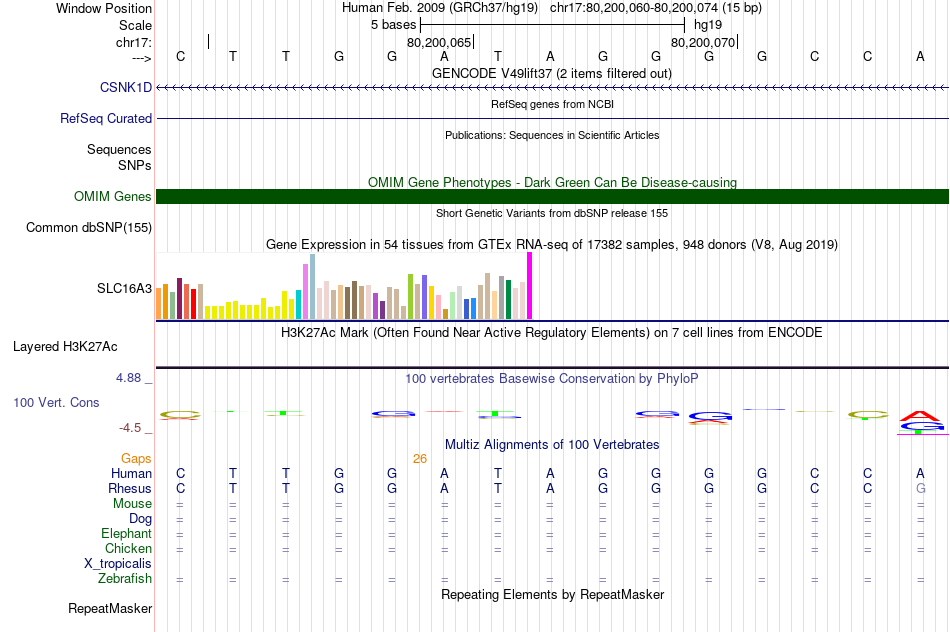Click the Human Feb. 2009 (GRCh37/hg19) text

tap(440, 8)
